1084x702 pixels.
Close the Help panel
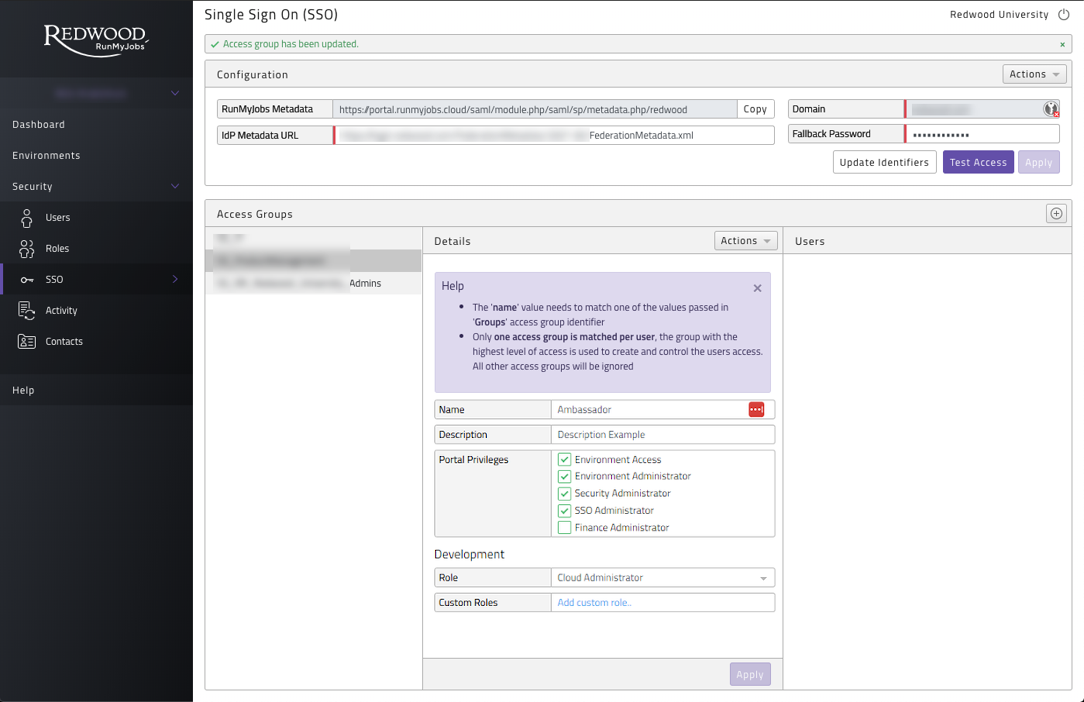[x=758, y=288]
